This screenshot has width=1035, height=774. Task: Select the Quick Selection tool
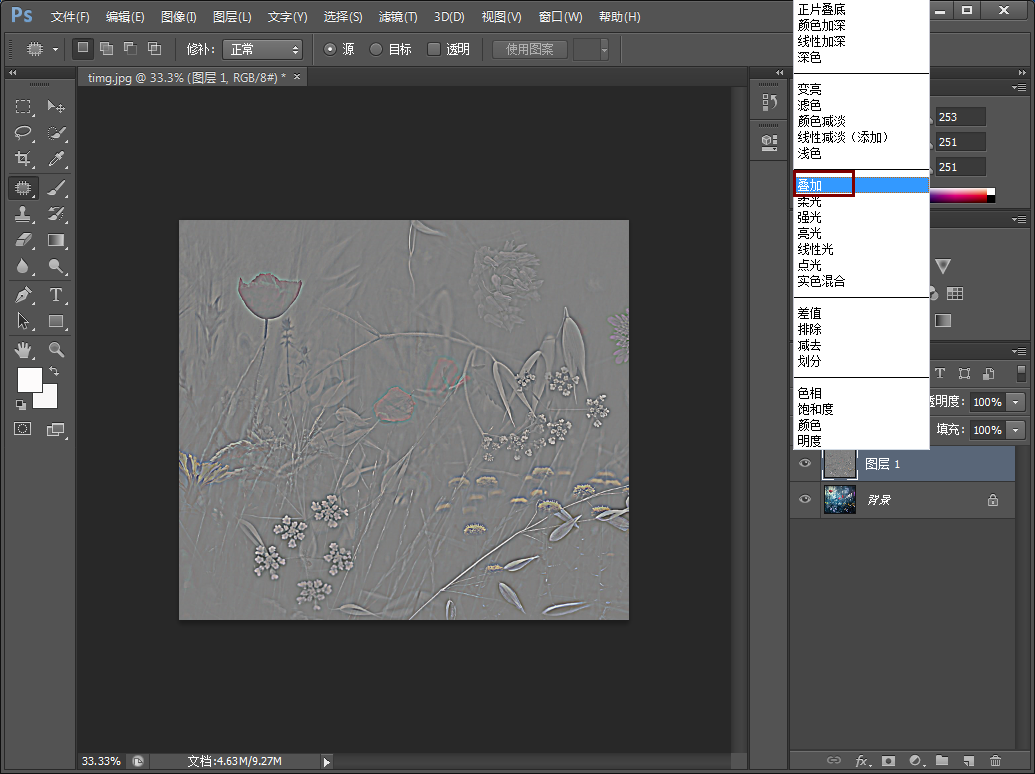pos(56,133)
